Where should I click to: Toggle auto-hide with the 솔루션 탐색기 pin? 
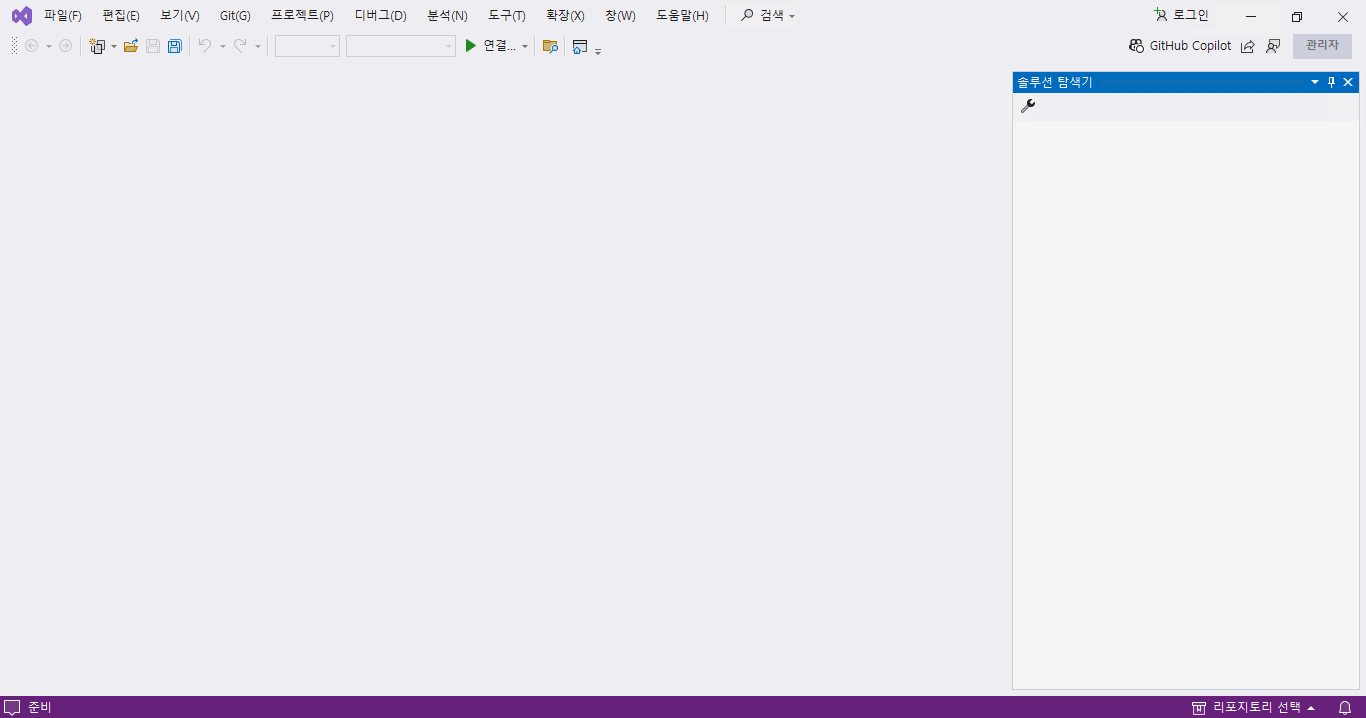click(1331, 82)
